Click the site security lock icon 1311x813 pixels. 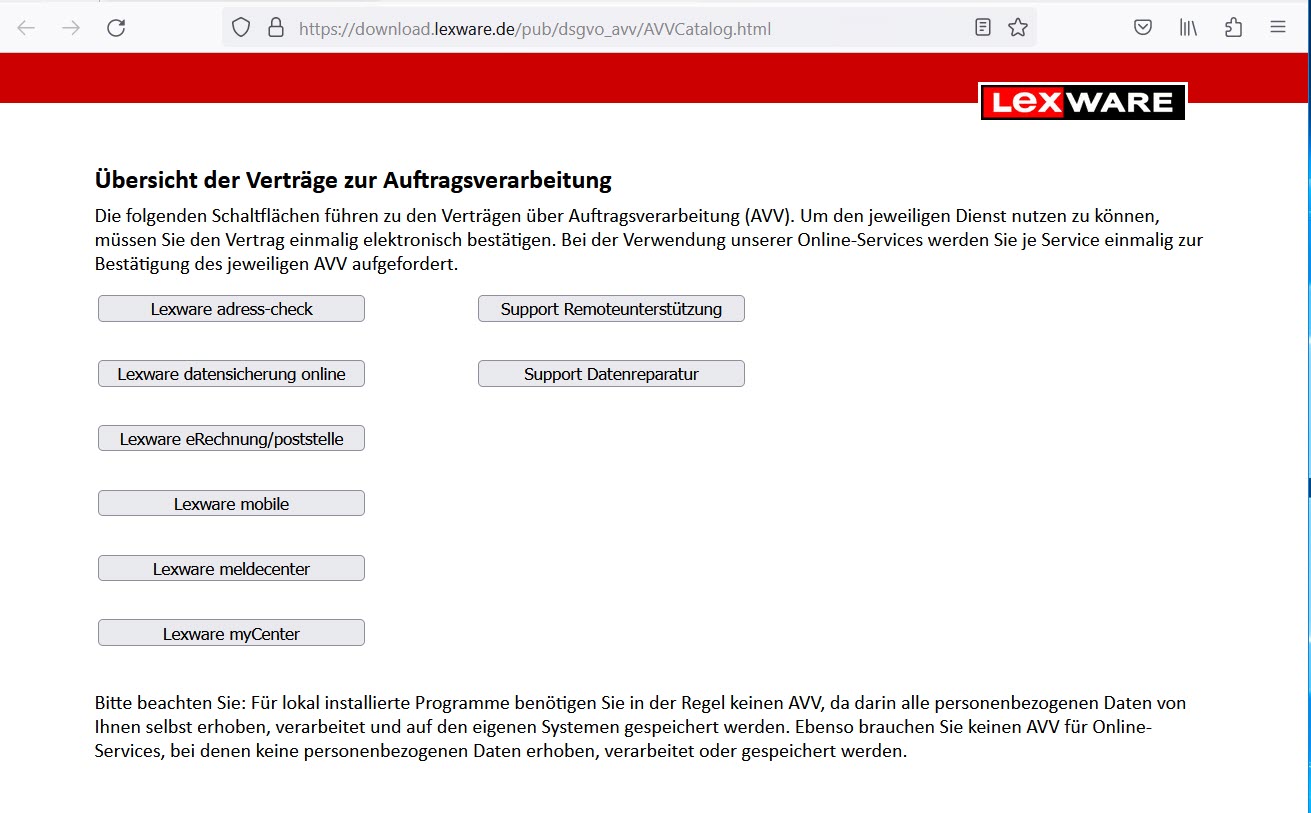point(276,27)
